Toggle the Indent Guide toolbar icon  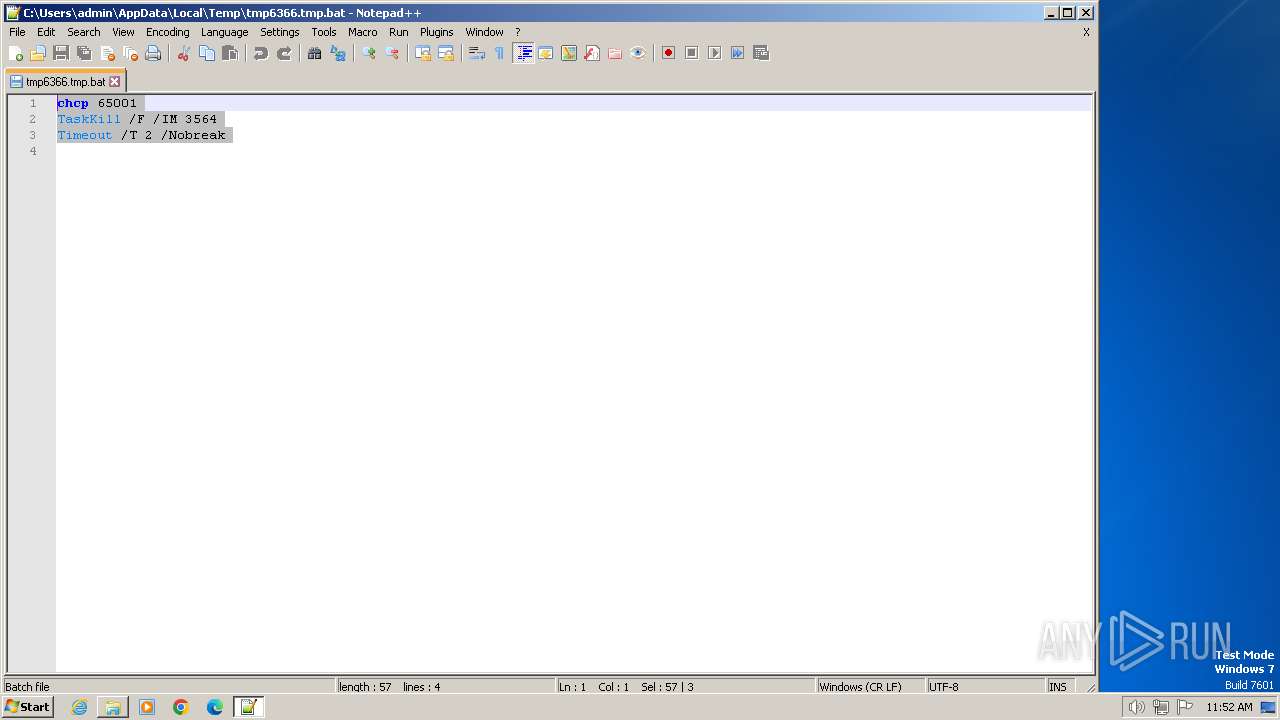click(x=523, y=53)
